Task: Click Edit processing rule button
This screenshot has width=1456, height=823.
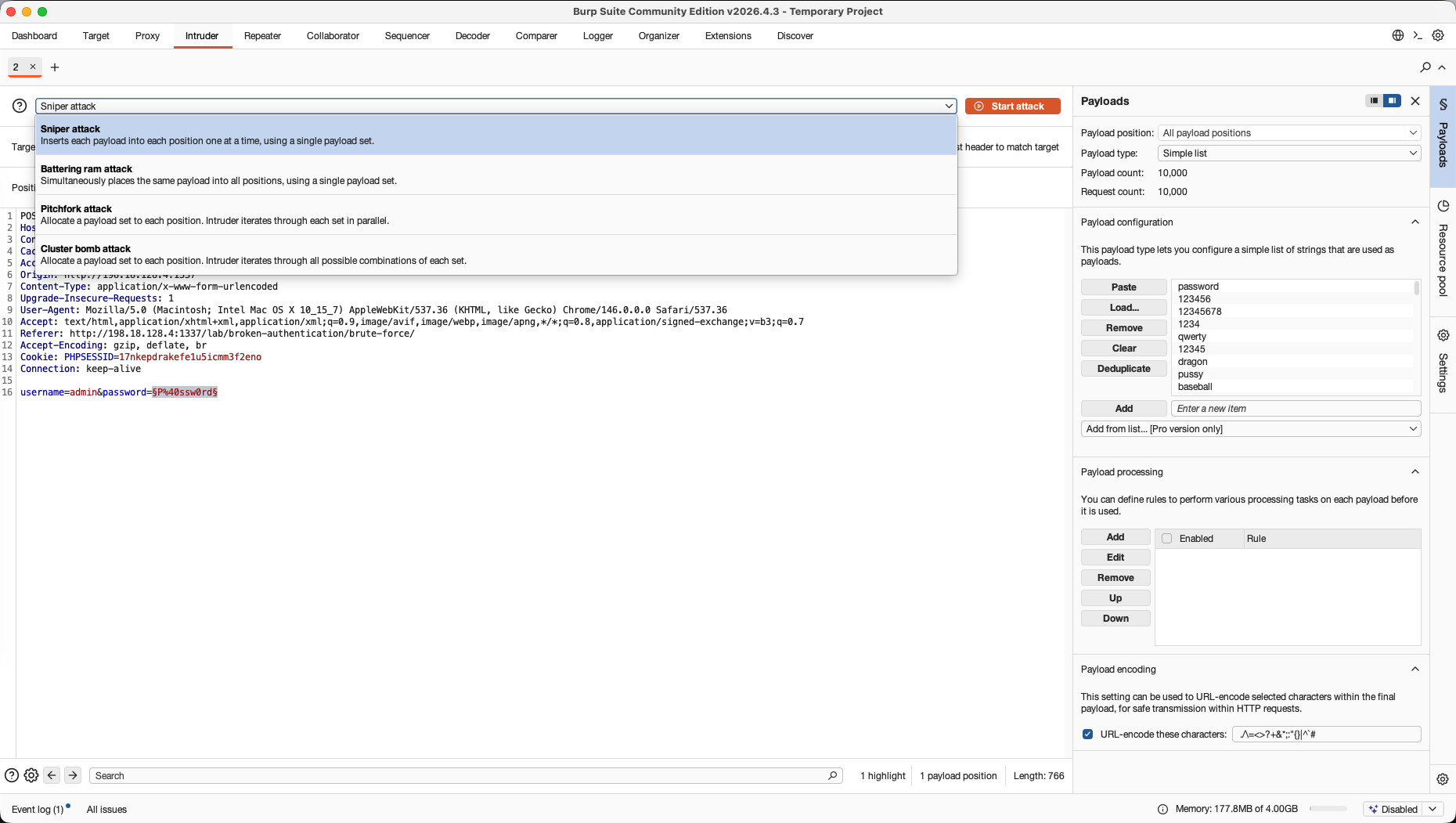Action: [1115, 558]
